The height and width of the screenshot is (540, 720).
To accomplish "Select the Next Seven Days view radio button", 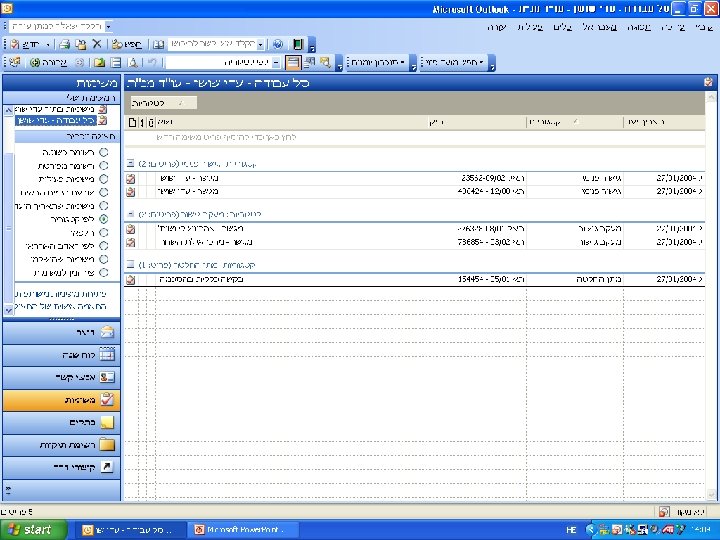I will pos(104,192).
